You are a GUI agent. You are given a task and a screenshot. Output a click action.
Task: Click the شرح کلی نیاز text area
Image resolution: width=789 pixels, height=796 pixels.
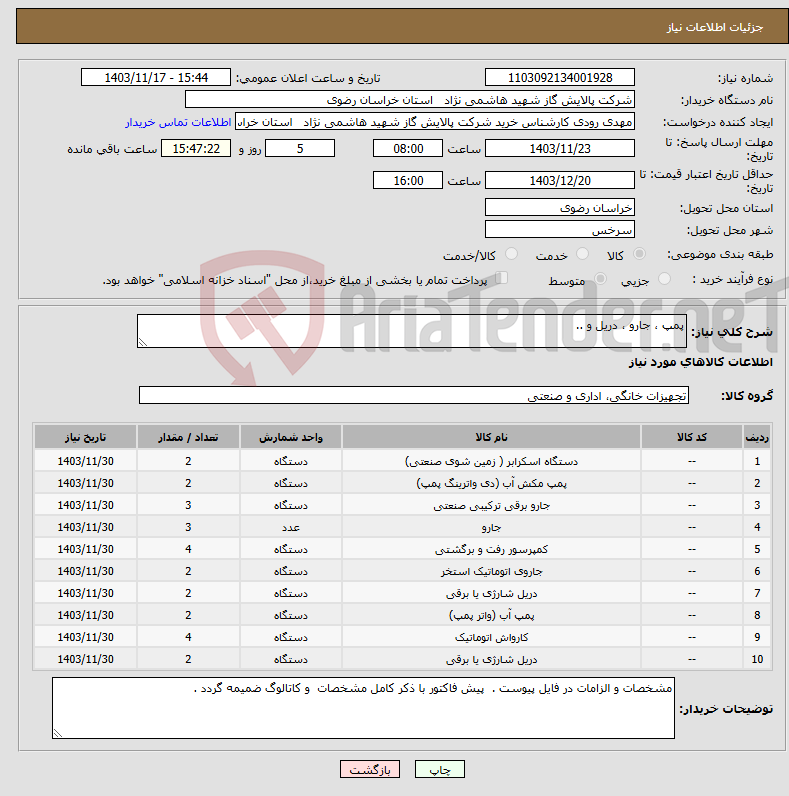click(x=412, y=331)
